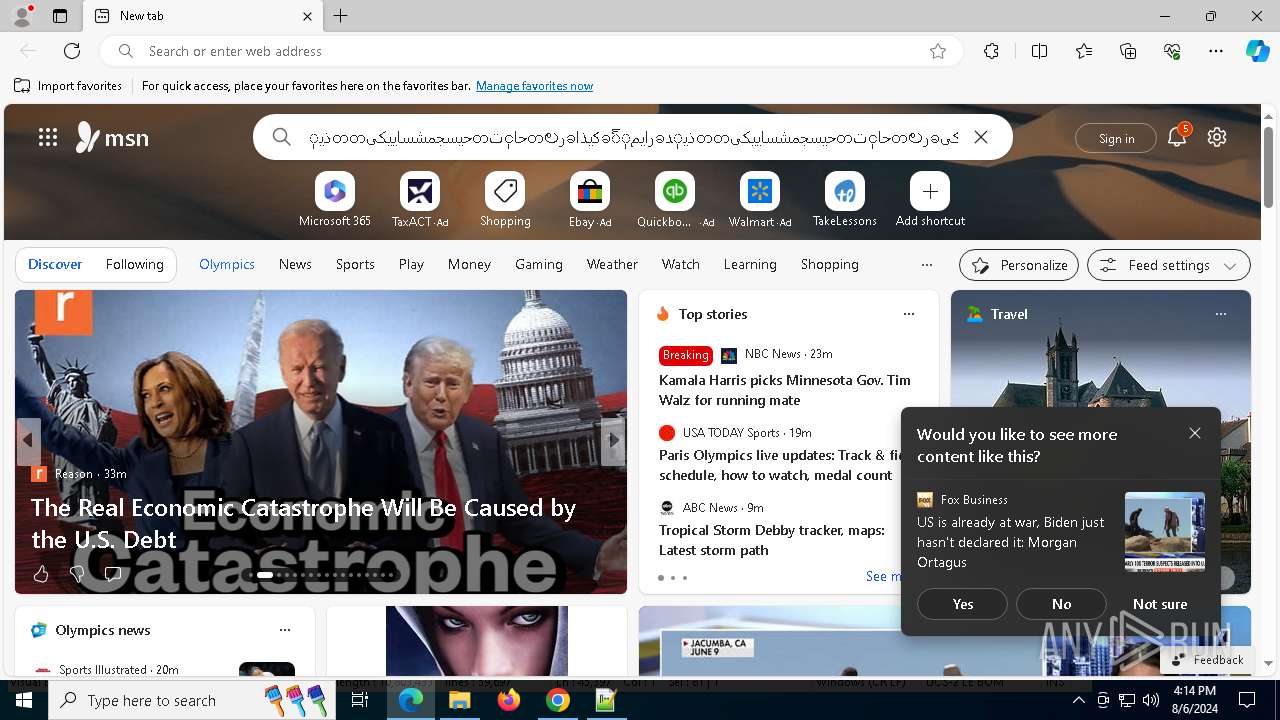Choose Not sure on content prompt
The image size is (1280, 720).
coord(1160,604)
